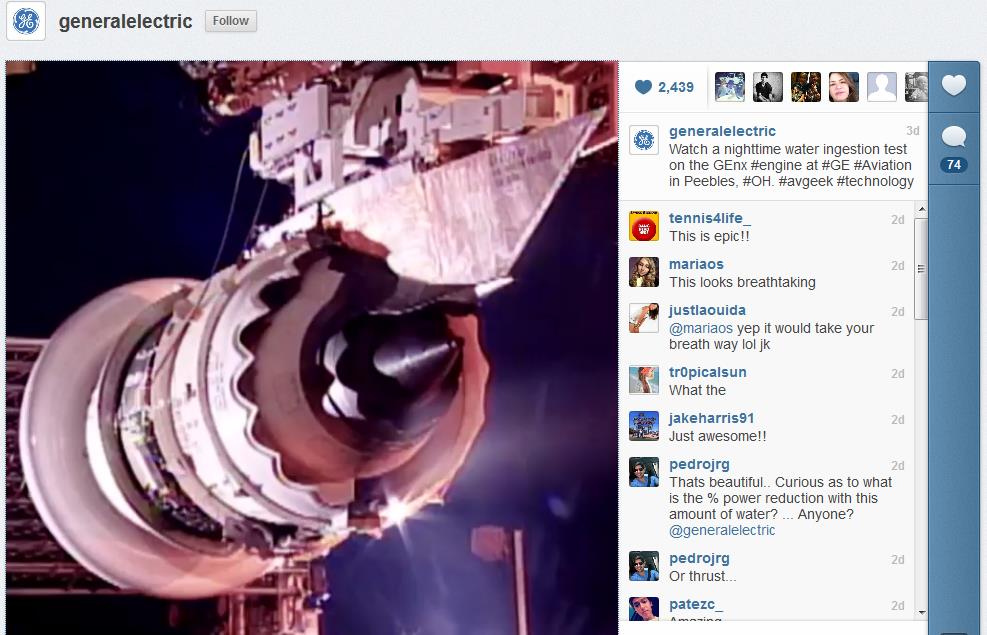Open tr0picalsun username link
987x635 pixels.
pos(708,372)
